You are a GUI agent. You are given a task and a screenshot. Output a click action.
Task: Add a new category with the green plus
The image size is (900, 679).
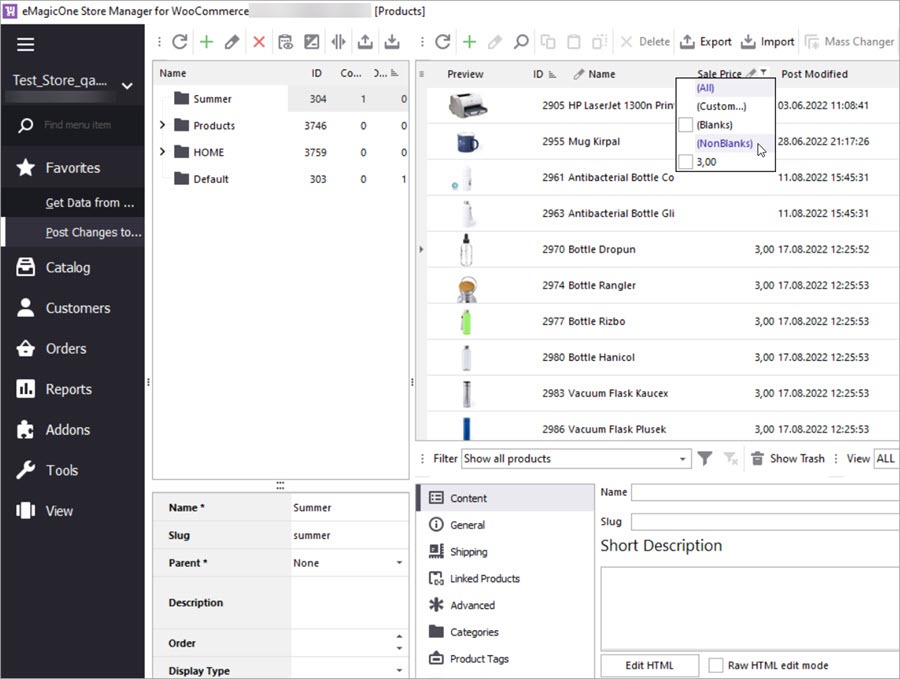click(x=206, y=42)
